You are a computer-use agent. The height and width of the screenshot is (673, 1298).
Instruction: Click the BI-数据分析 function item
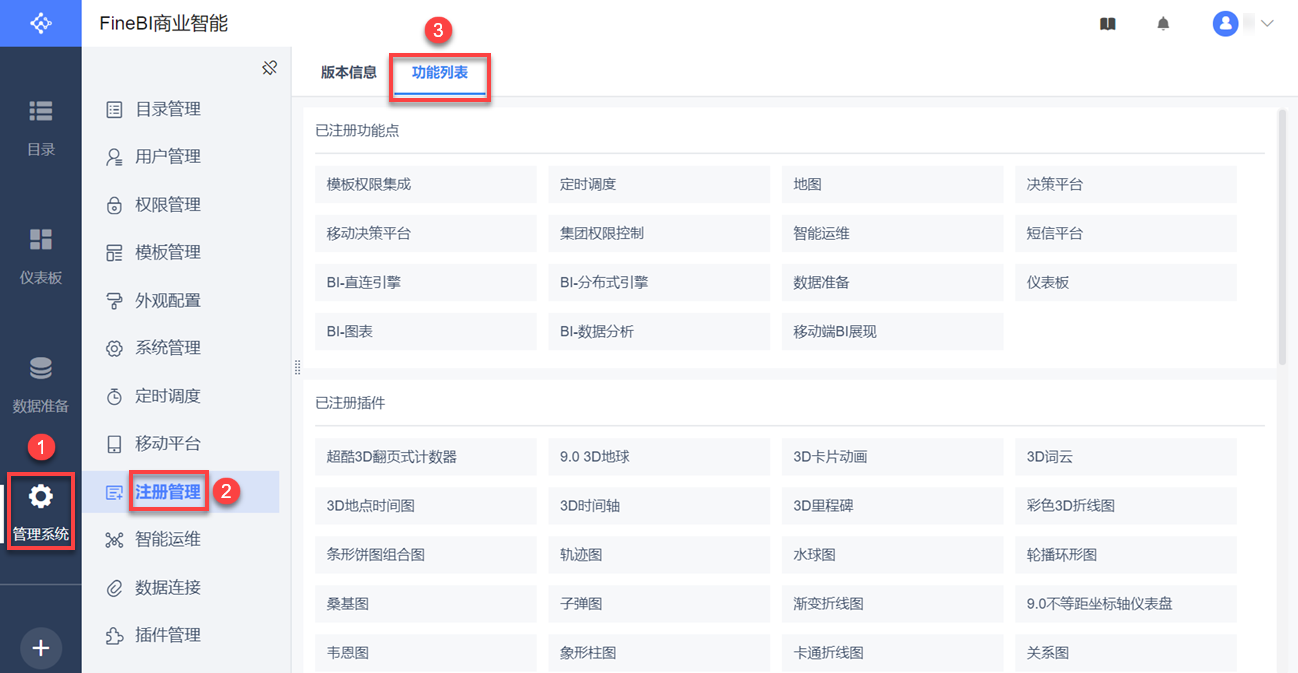659,332
